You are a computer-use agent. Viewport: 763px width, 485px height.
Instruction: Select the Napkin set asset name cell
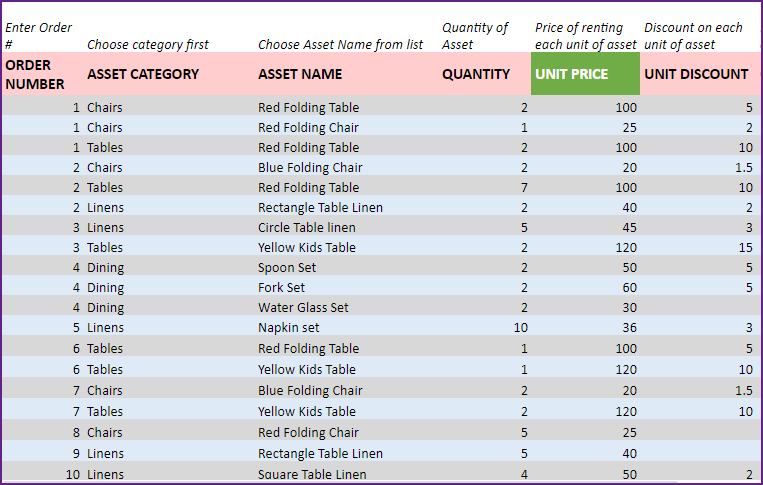tap(346, 327)
